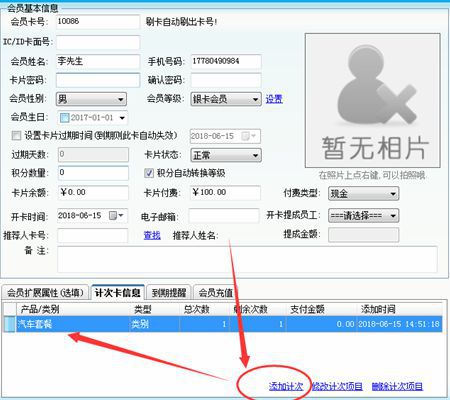Open the 付费类型 dropdown
The height and width of the screenshot is (400, 450).
[x=363, y=193]
